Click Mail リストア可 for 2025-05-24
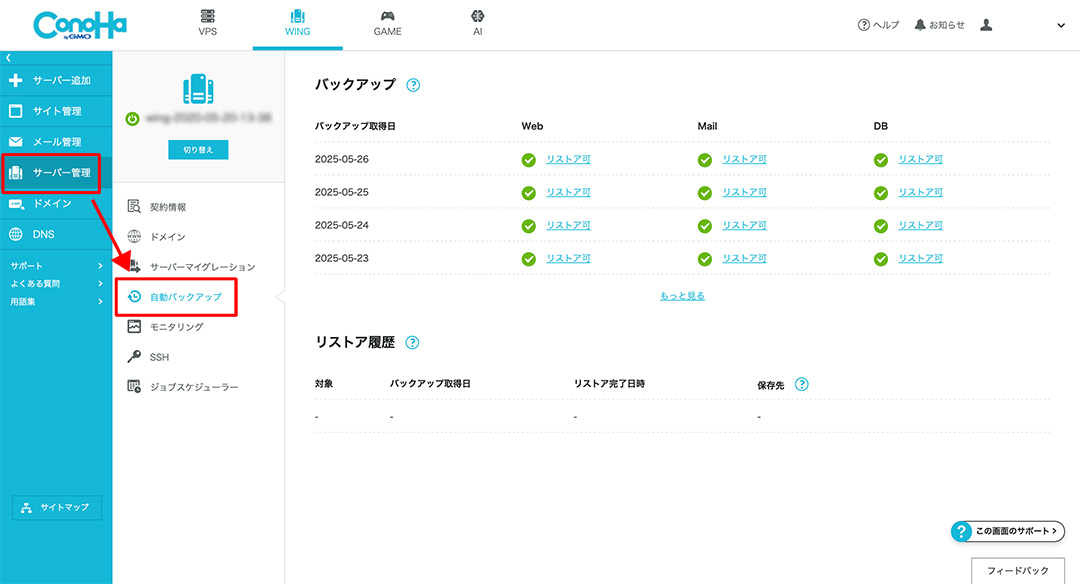 coord(745,225)
